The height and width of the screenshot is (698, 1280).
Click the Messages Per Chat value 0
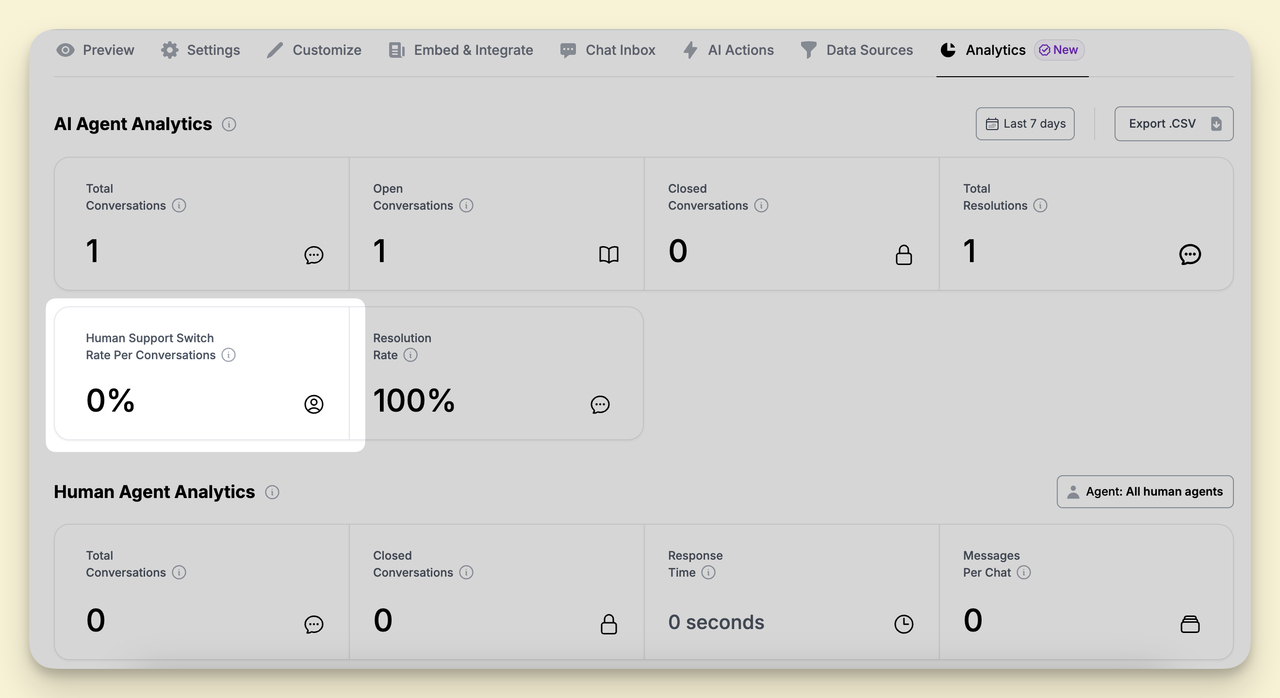pos(973,620)
